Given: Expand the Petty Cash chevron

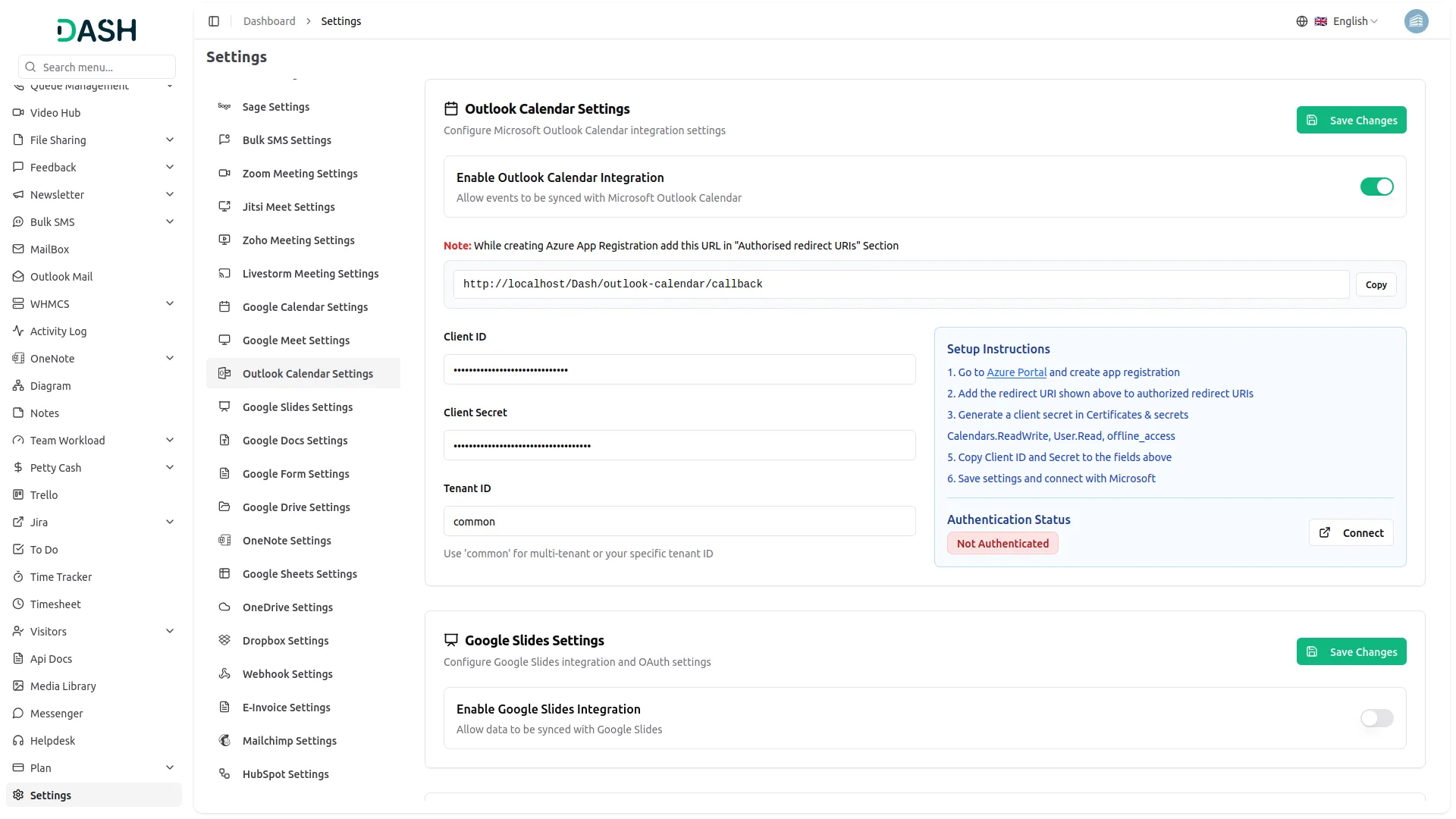Looking at the screenshot, I should pos(170,468).
